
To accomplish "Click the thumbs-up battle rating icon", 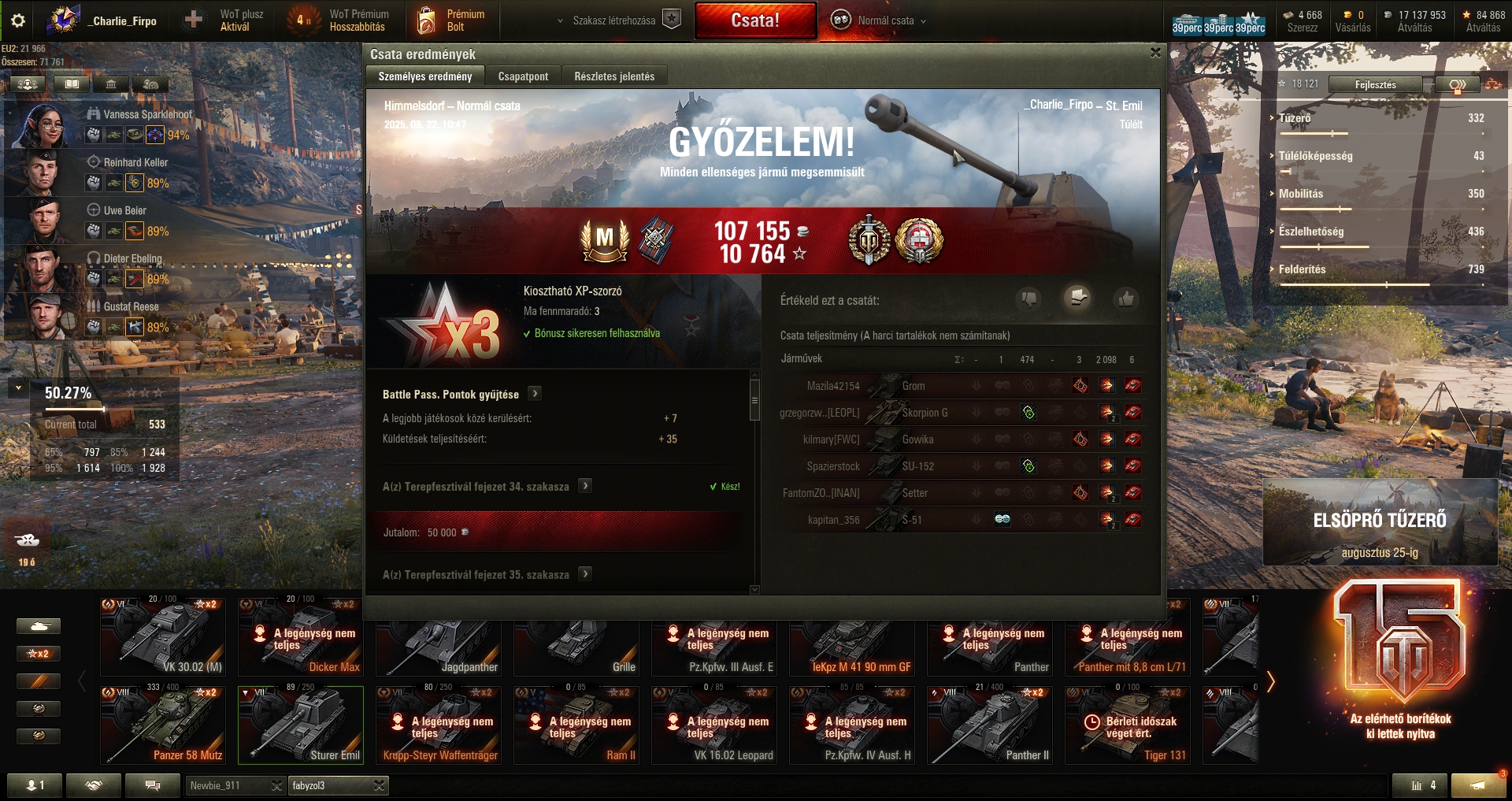I will [x=1126, y=299].
